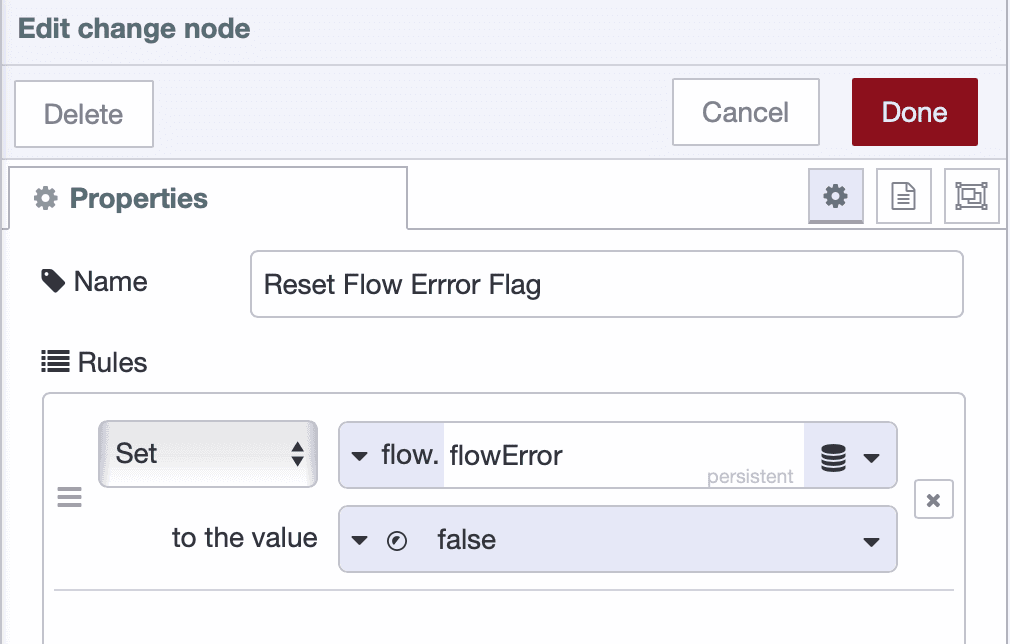The height and width of the screenshot is (644, 1010).
Task: Open the node appearance settings icon
Action: [x=971, y=196]
